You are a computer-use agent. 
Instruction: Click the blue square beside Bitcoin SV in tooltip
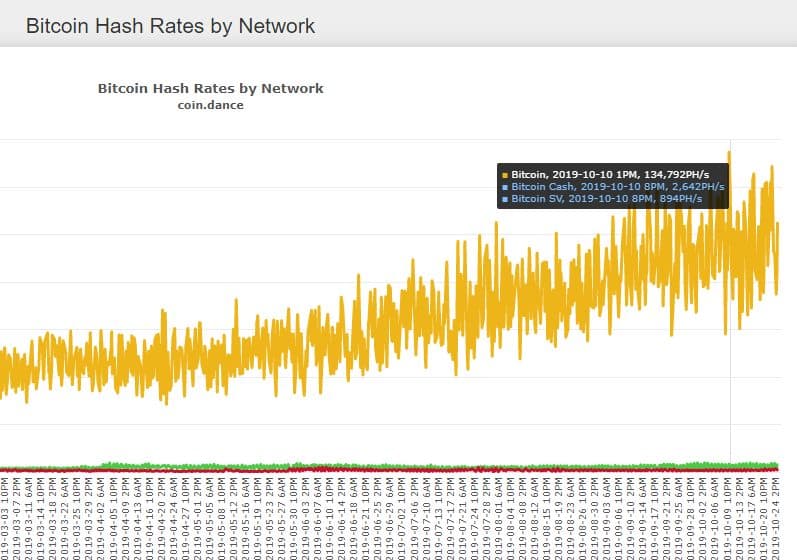(505, 200)
